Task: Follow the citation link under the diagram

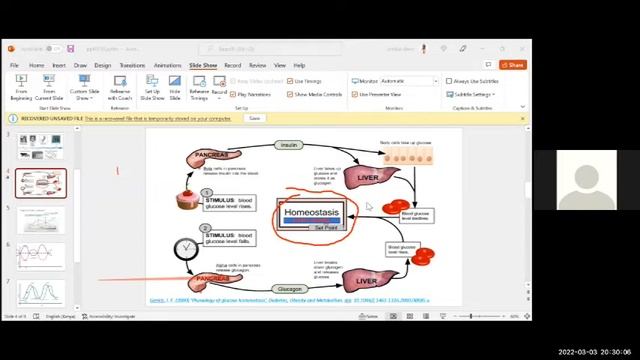Action: [x=289, y=300]
